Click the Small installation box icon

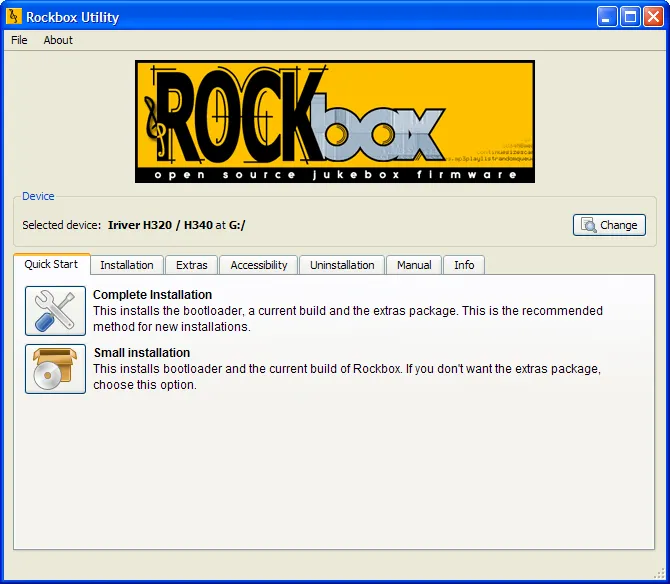(55, 369)
